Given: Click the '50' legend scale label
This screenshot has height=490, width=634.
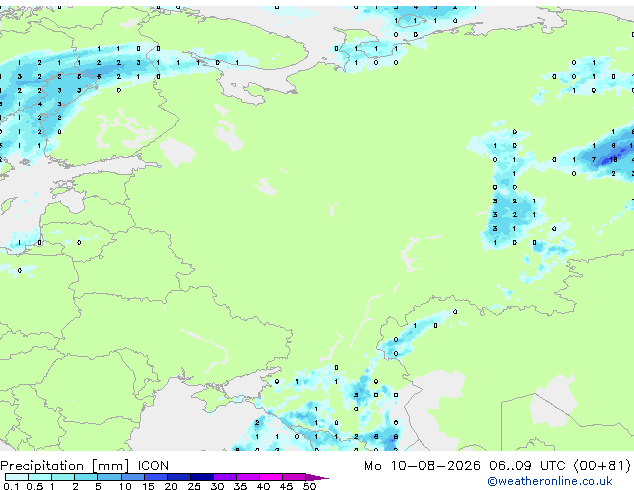Looking at the screenshot, I should tap(309, 486).
